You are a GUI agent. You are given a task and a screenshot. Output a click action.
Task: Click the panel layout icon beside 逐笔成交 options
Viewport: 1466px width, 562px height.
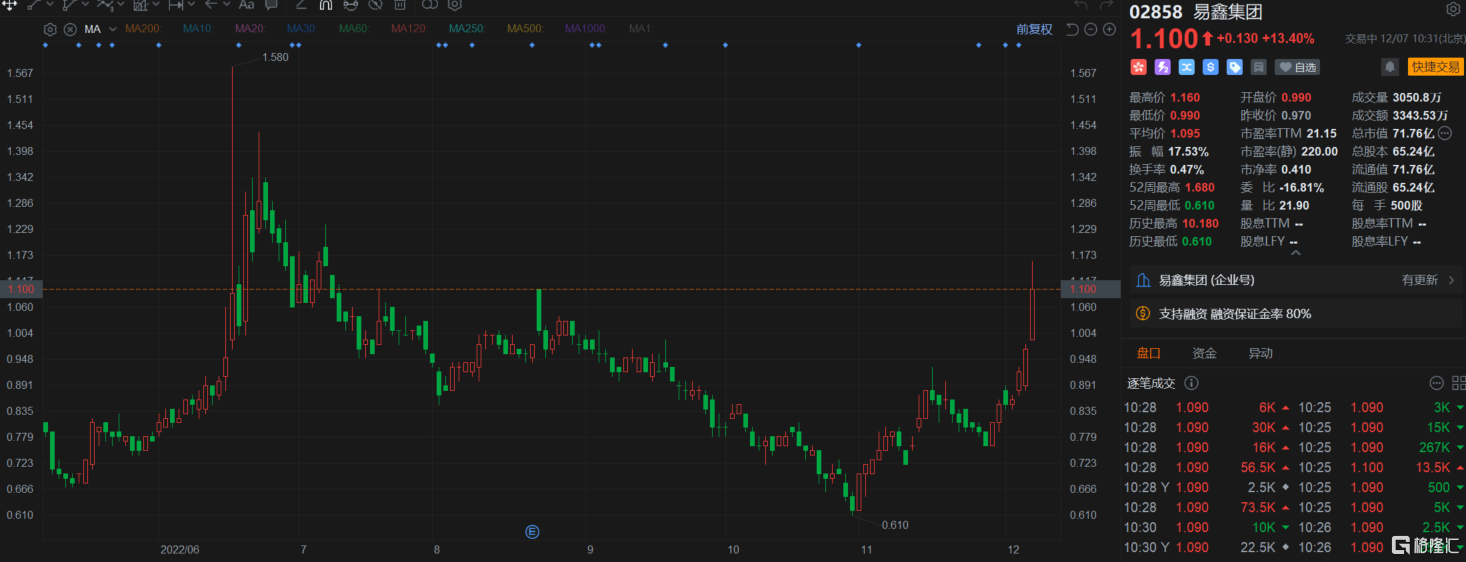[x=1457, y=383]
